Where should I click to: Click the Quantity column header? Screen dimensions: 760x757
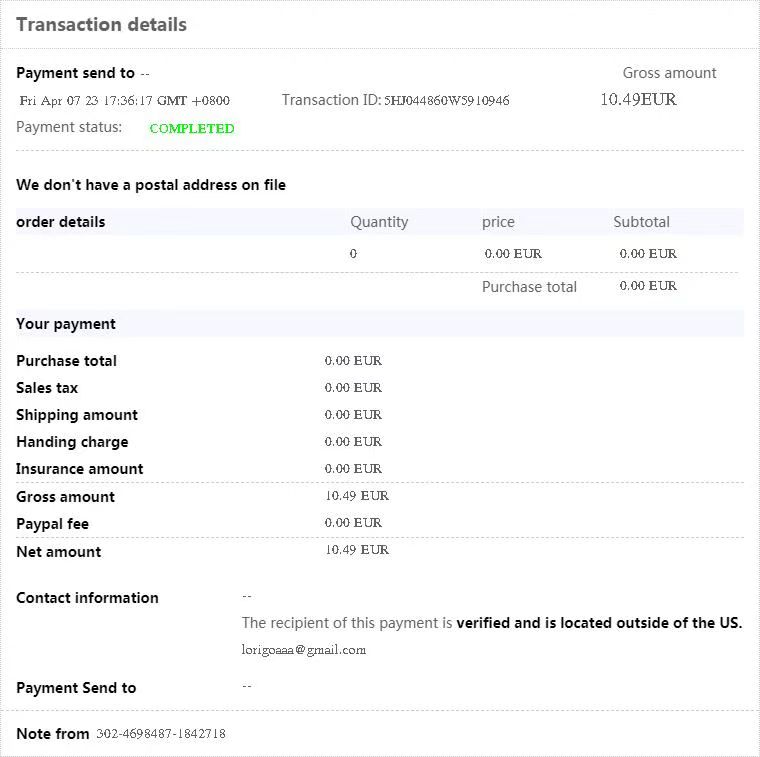click(x=379, y=222)
